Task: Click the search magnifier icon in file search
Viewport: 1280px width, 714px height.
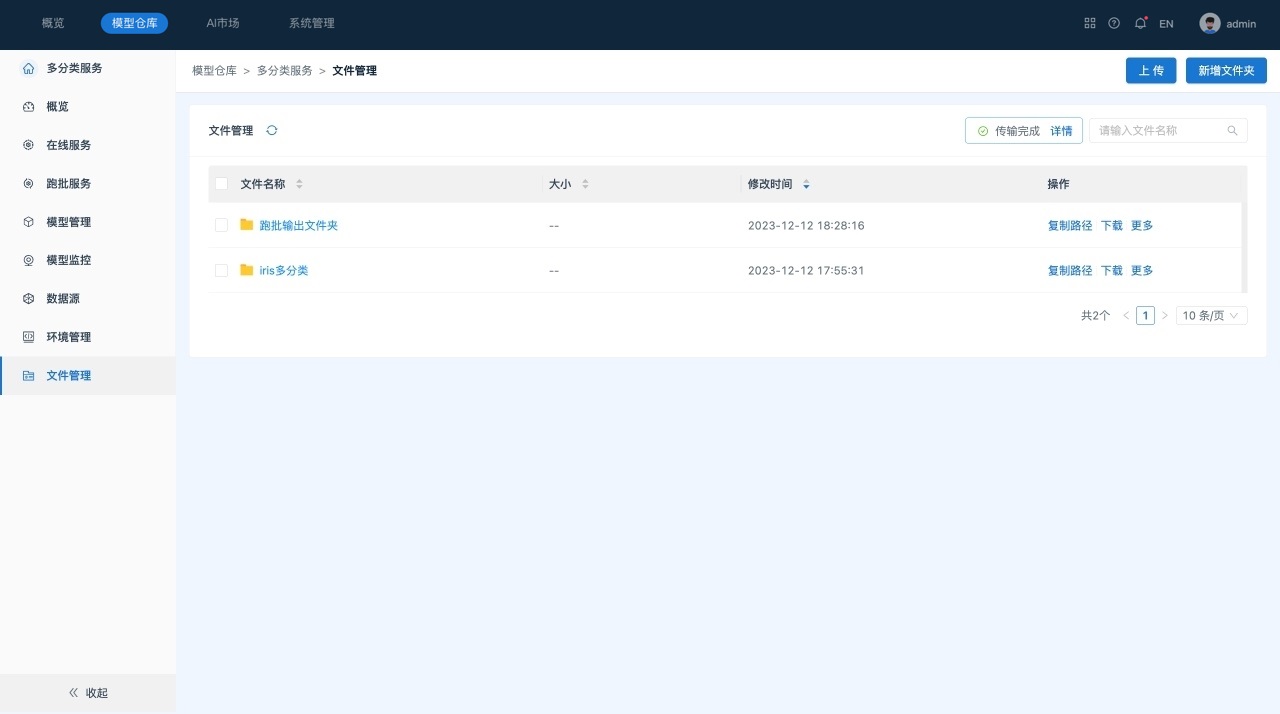Action: pos(1232,130)
